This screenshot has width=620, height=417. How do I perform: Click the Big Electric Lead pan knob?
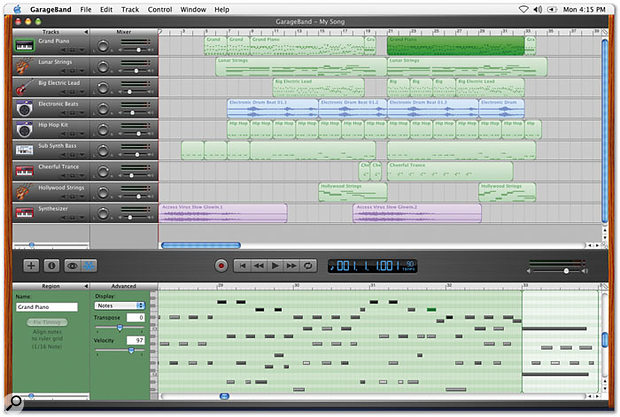[103, 87]
